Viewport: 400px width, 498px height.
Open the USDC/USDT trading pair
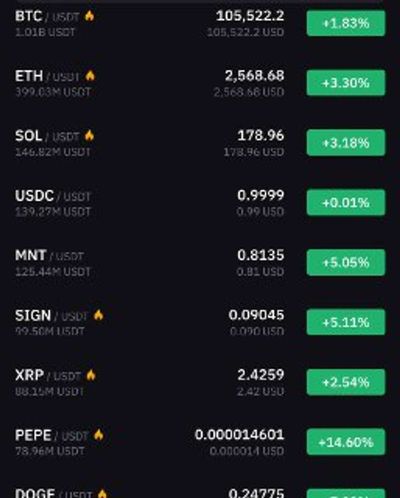click(53, 196)
